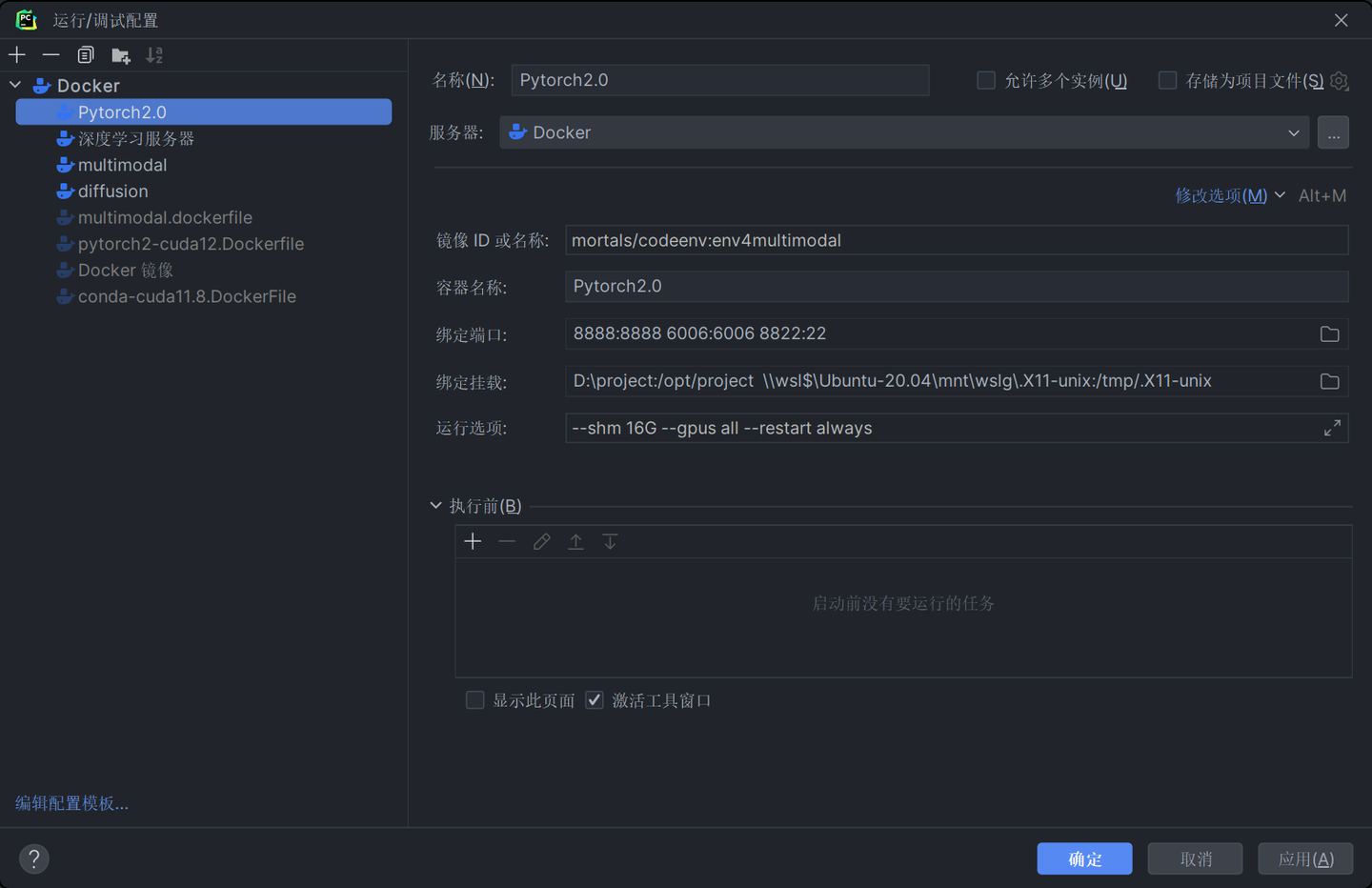This screenshot has height=888, width=1372.
Task: Open the 服务器 Docker server dropdown
Action: [904, 132]
